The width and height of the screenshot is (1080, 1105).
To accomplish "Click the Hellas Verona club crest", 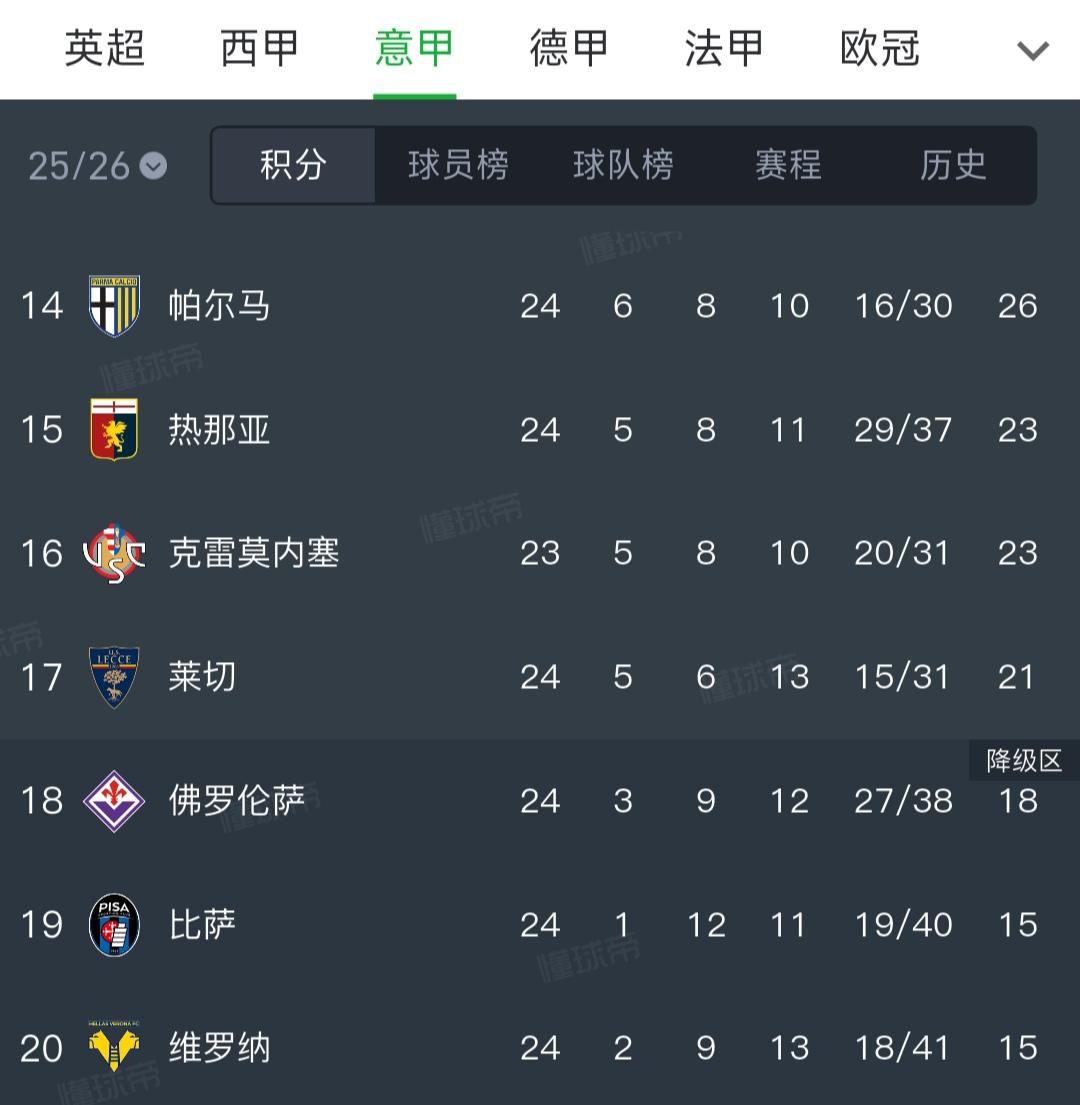I will pos(113,1048).
